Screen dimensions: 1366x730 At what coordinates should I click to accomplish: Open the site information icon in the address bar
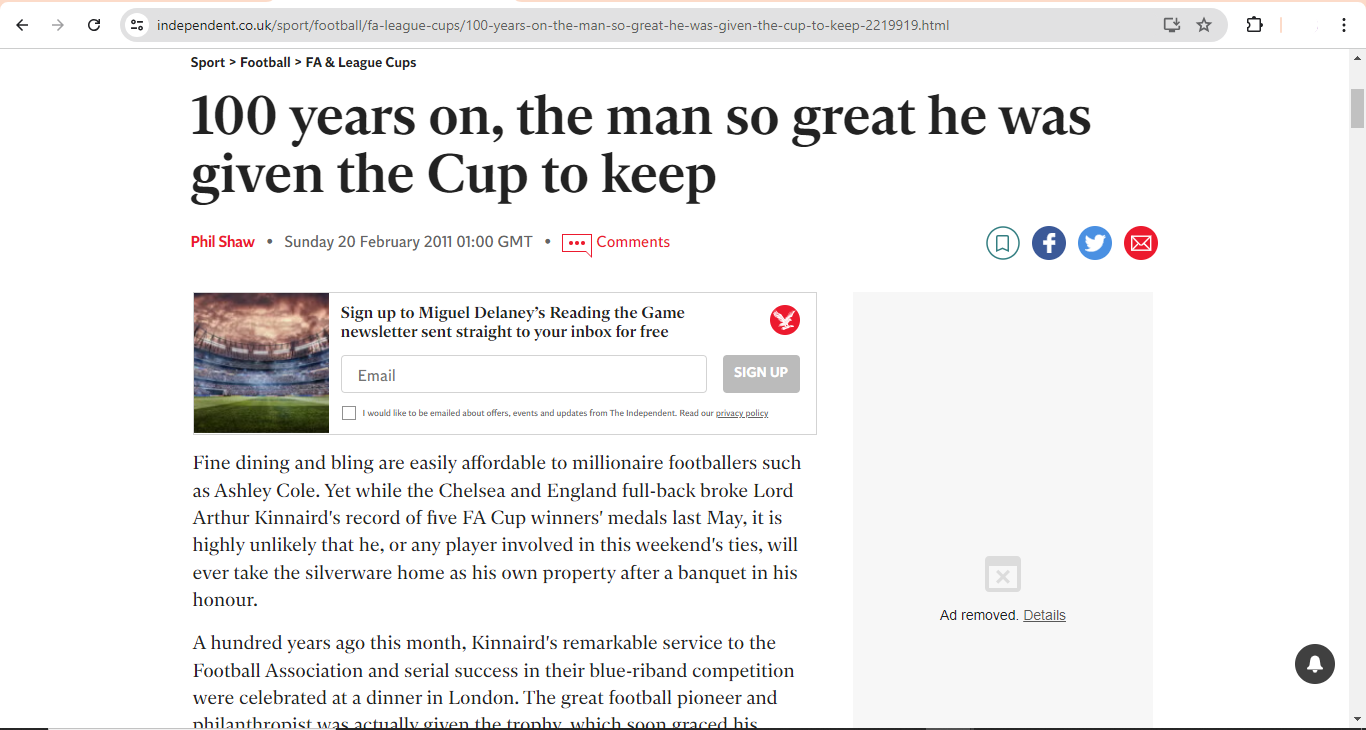coord(138,25)
